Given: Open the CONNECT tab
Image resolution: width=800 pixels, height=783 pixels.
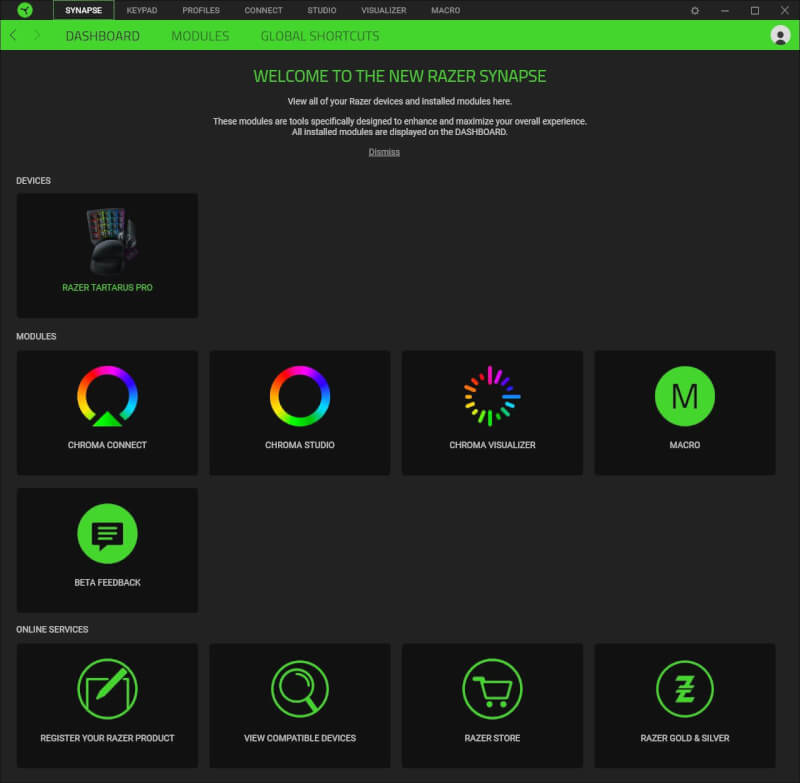Looking at the screenshot, I should pyautogui.click(x=263, y=10).
